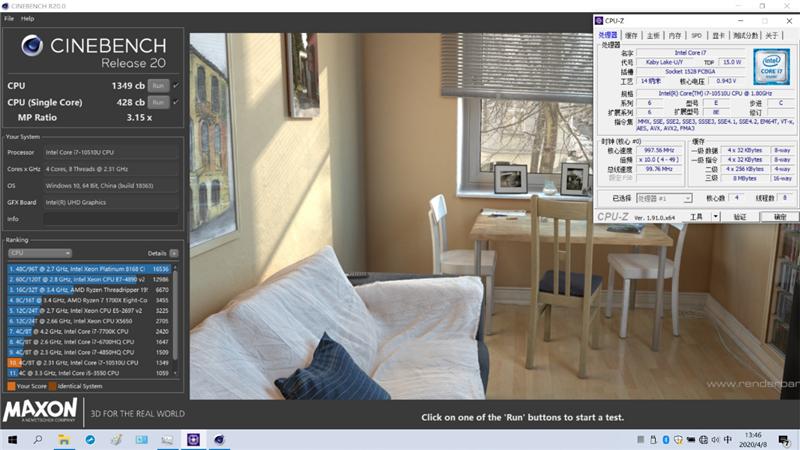
Task: Open the processor selection dropdown in CPU-Z
Action: coord(661,198)
